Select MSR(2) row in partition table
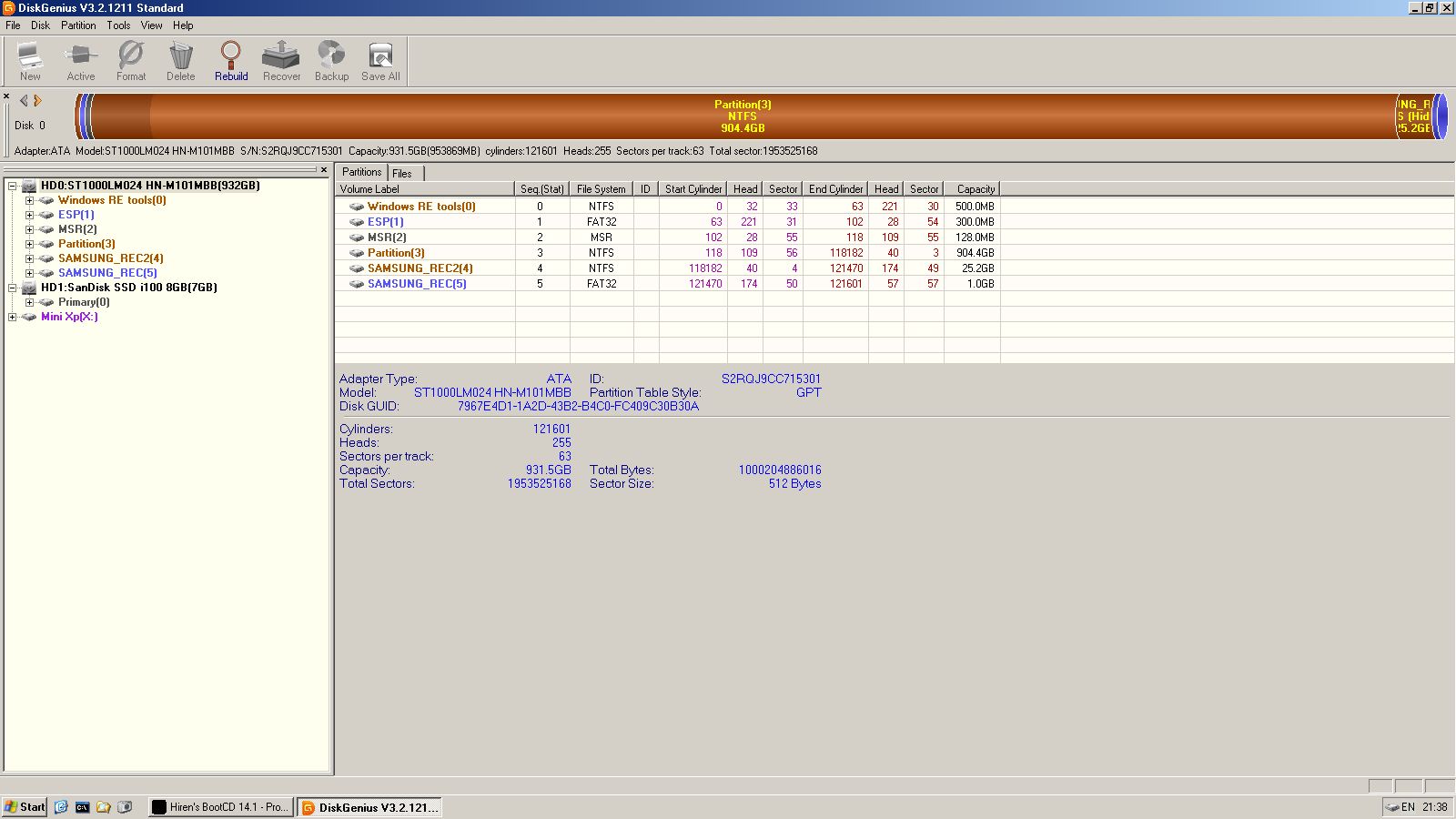1456x819 pixels. [667, 238]
